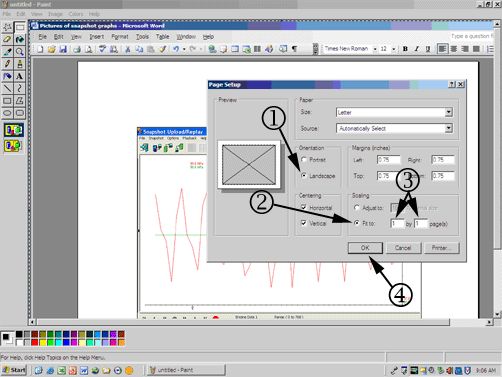Image resolution: width=502 pixels, height=377 pixels.
Task: Click the Cancel button
Action: pos(403,248)
